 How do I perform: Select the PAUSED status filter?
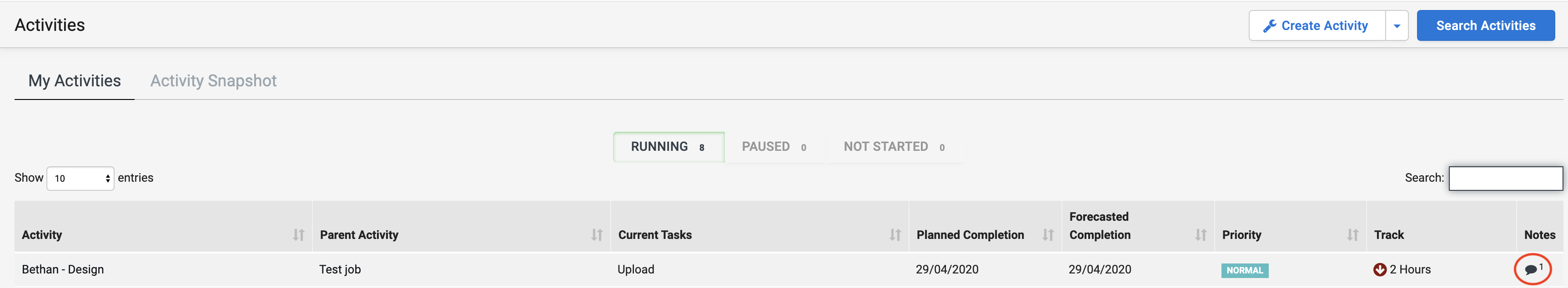774,147
